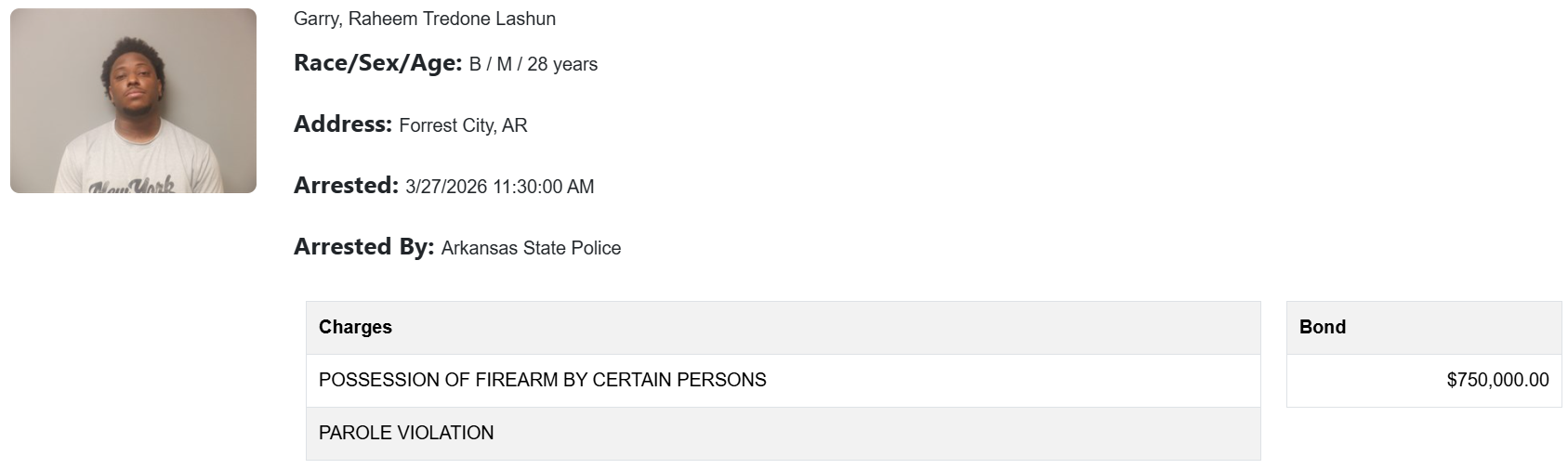The image size is (1568, 469).
Task: Click the word "Lashun" in the name
Action: point(524,19)
